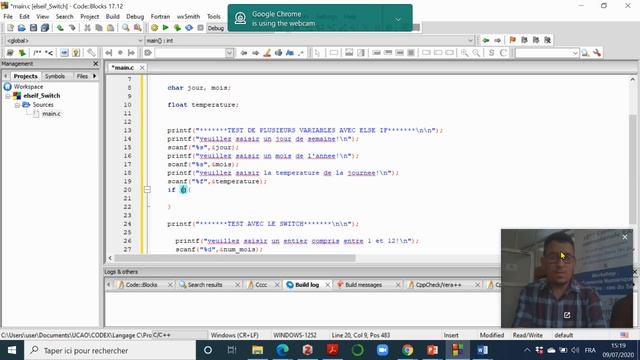Click the Rebuild icon

[x=189, y=28]
